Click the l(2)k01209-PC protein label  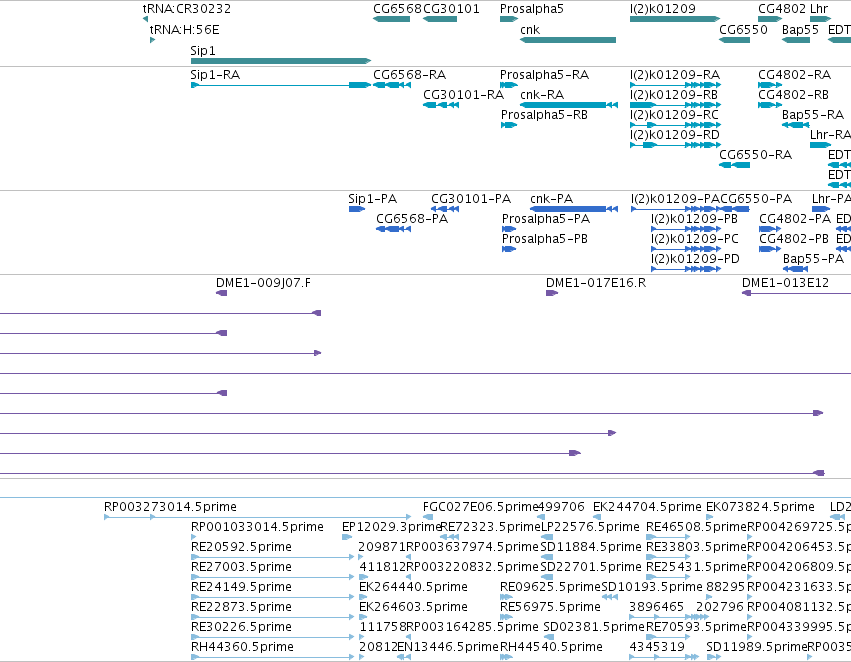point(695,239)
